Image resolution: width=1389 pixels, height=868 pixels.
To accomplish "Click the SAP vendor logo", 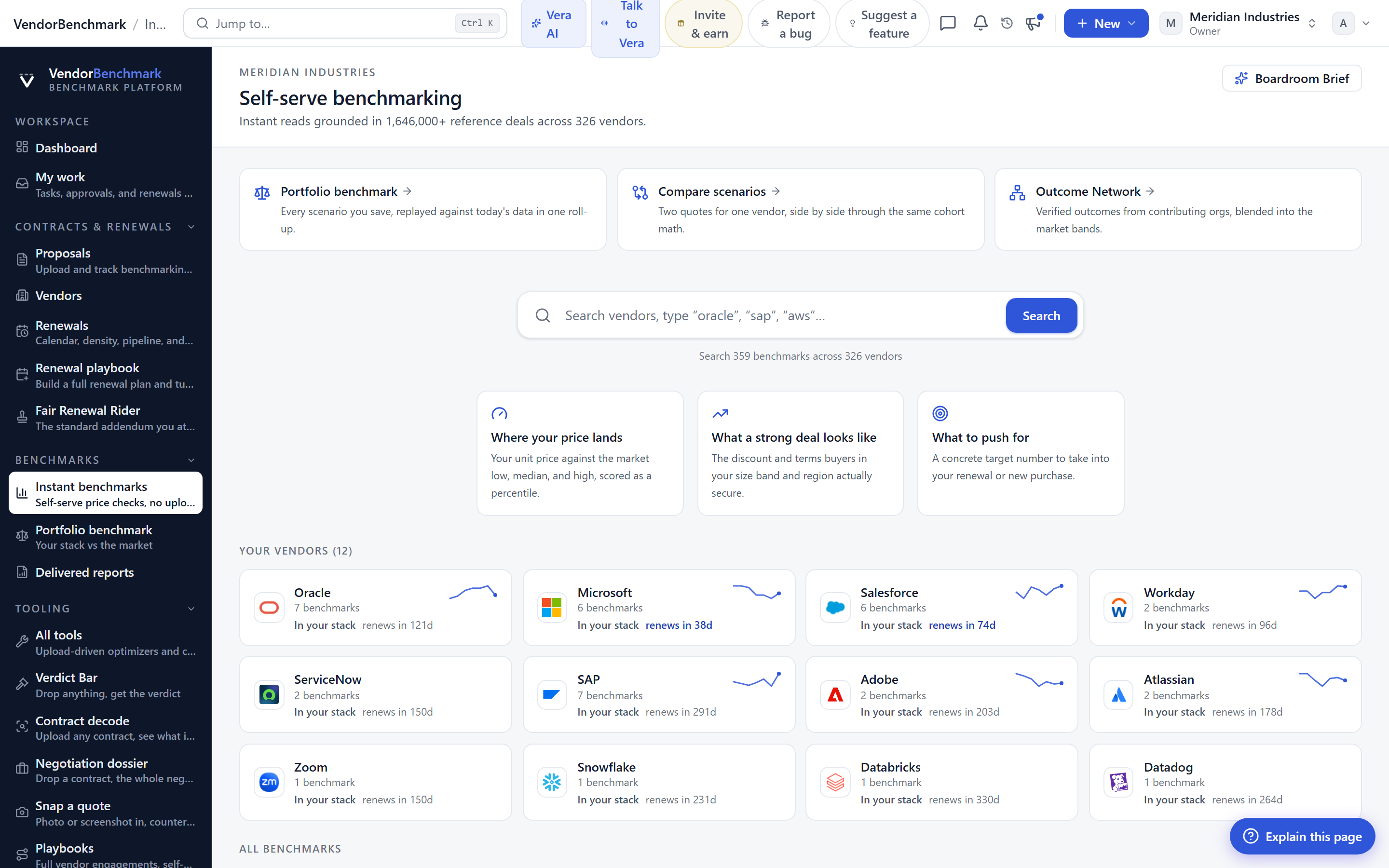I will (x=552, y=694).
